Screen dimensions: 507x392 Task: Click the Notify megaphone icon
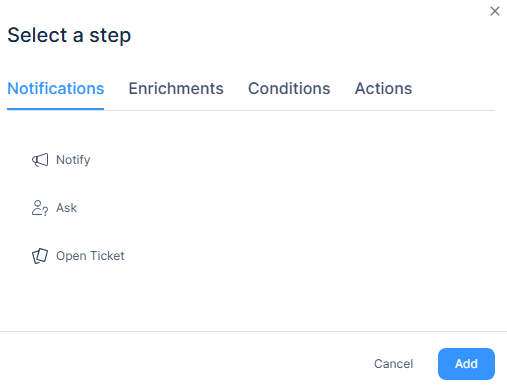pyautogui.click(x=40, y=160)
